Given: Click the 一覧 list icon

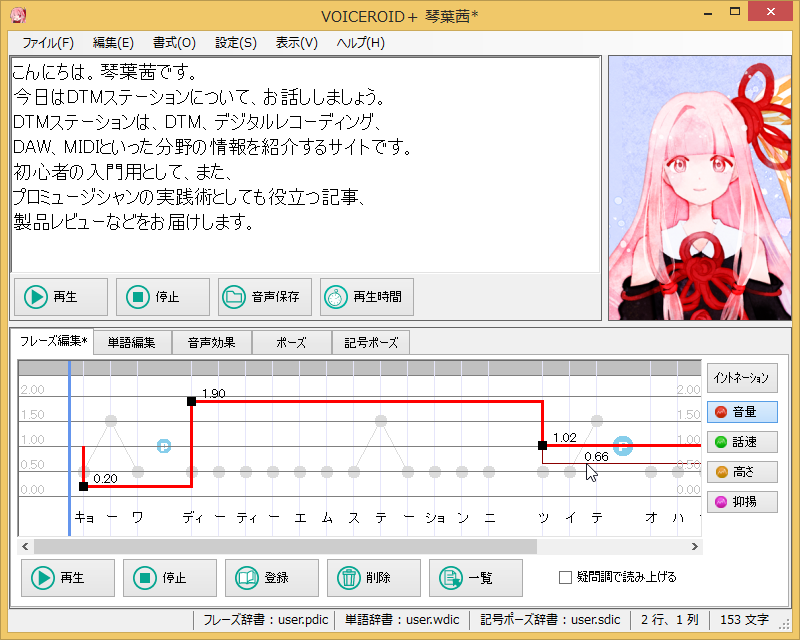Looking at the screenshot, I should (x=451, y=578).
